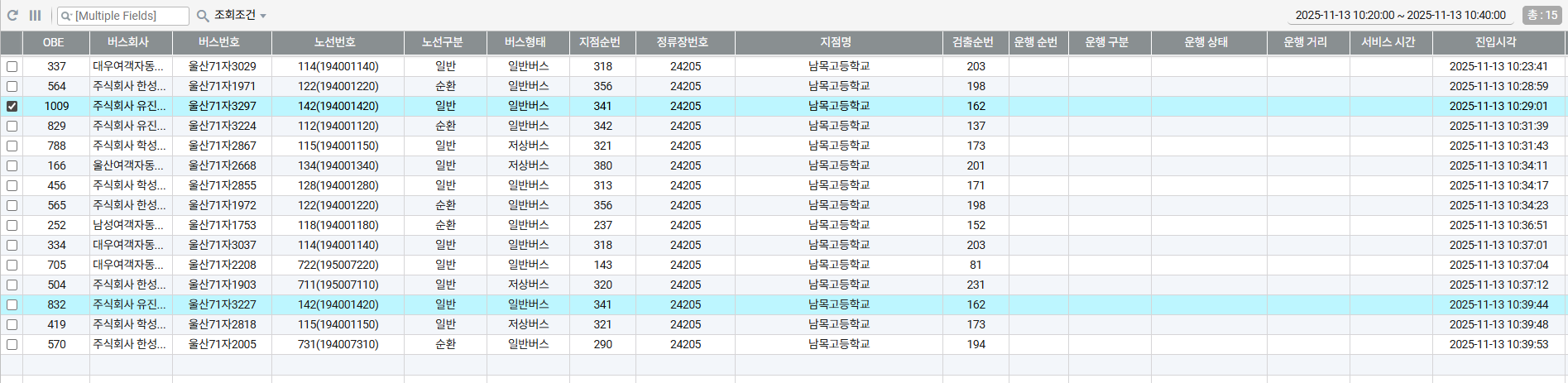Click the refresh icon in the toolbar

coord(12,16)
